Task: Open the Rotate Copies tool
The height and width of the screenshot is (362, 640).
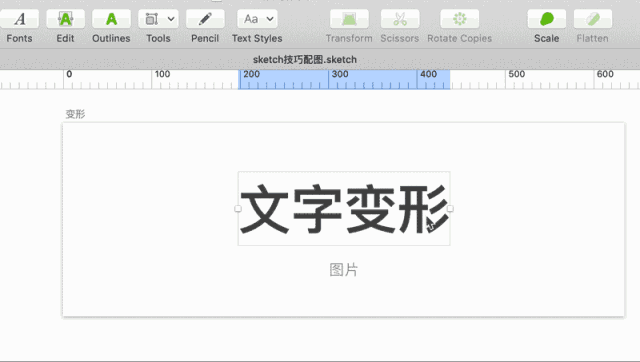Action: coord(460,19)
